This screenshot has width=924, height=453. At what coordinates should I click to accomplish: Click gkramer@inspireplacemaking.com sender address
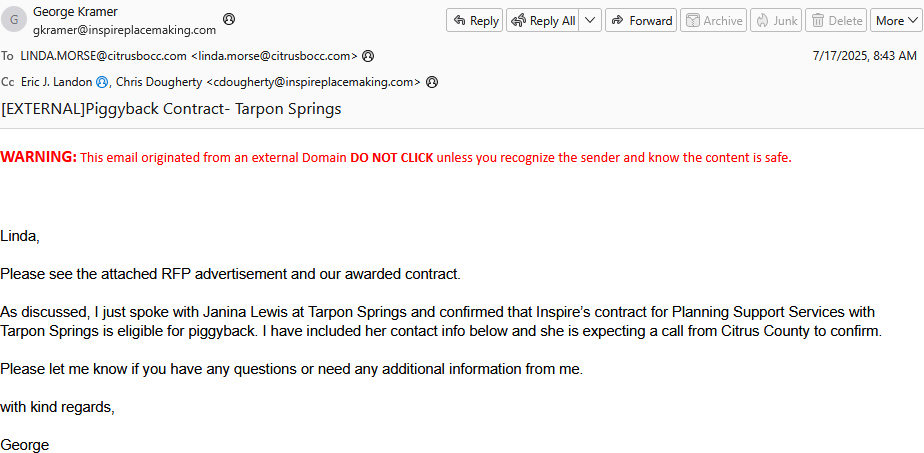(124, 30)
